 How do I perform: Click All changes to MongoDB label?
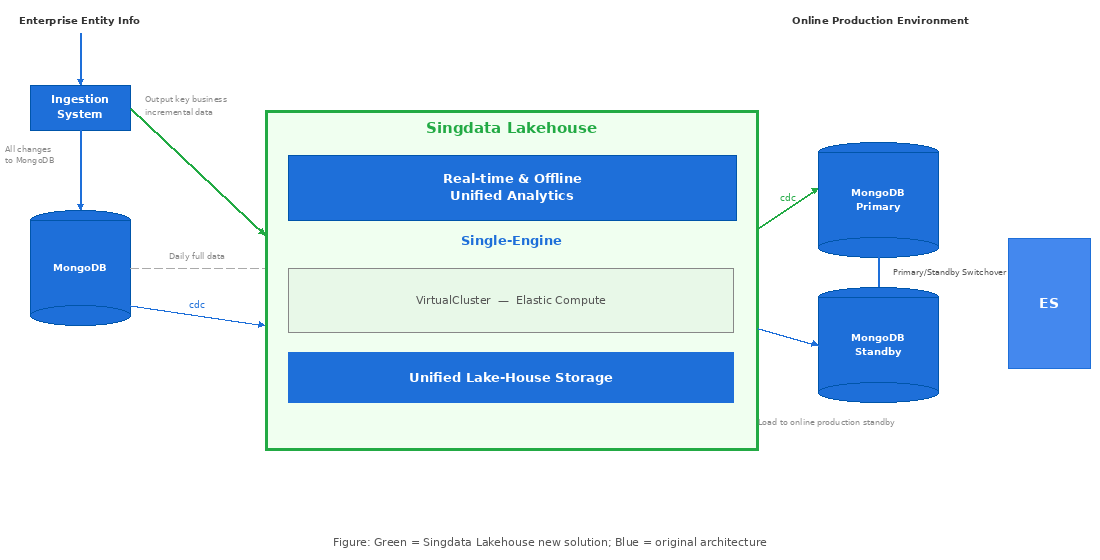pos(29,154)
